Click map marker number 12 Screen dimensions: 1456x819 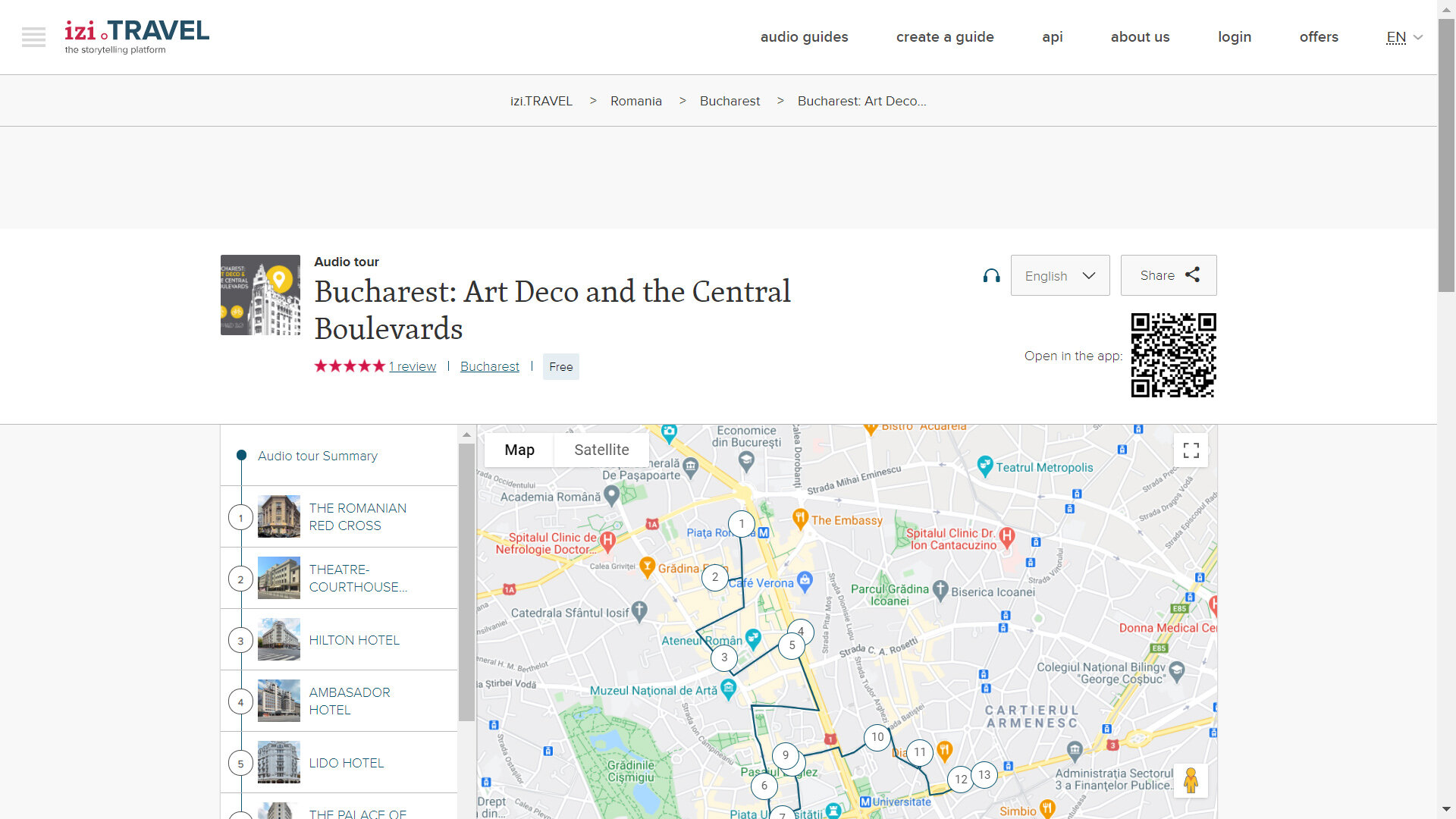(961, 779)
